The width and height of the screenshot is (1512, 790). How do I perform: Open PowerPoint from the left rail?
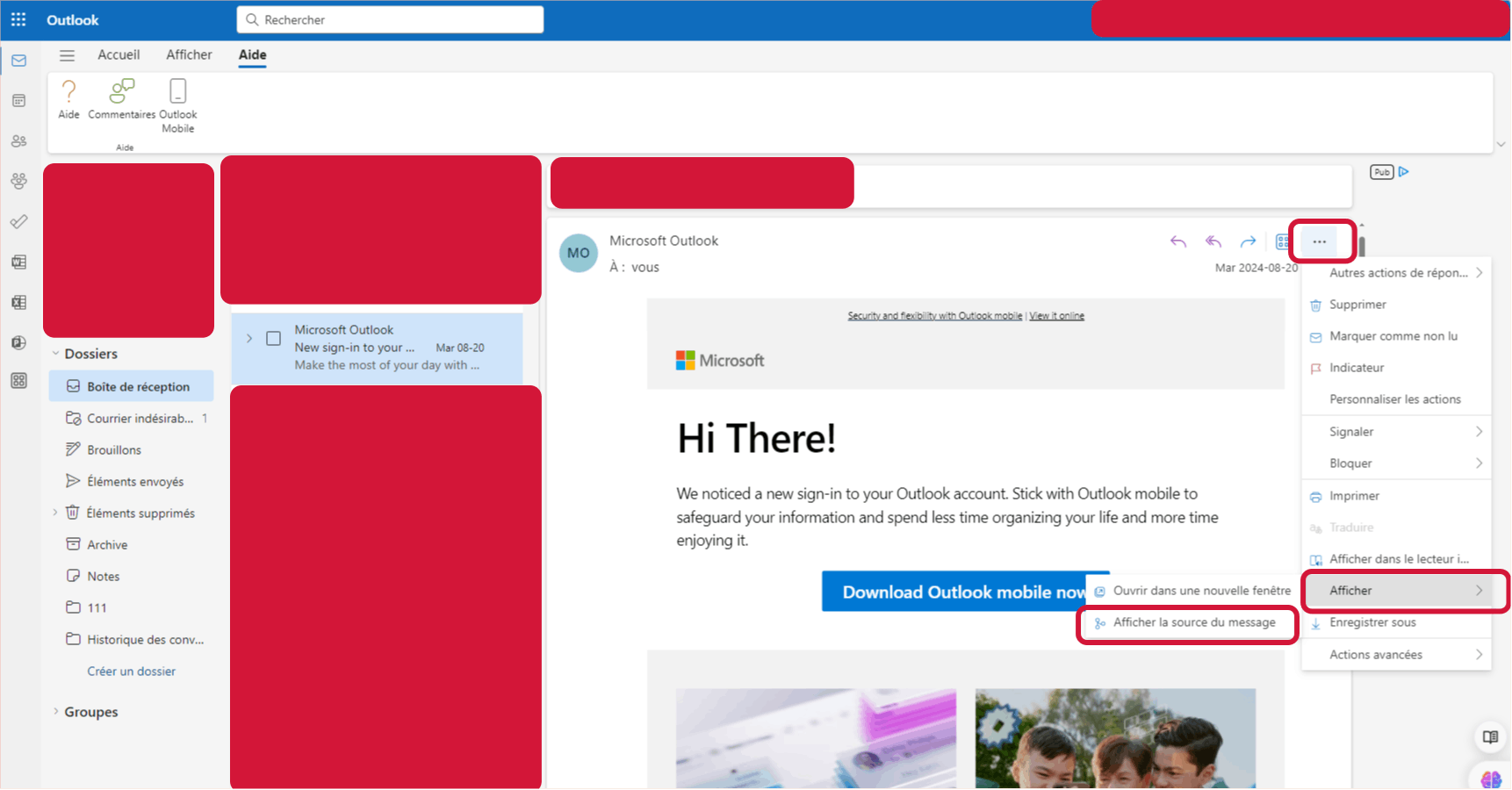pos(18,342)
